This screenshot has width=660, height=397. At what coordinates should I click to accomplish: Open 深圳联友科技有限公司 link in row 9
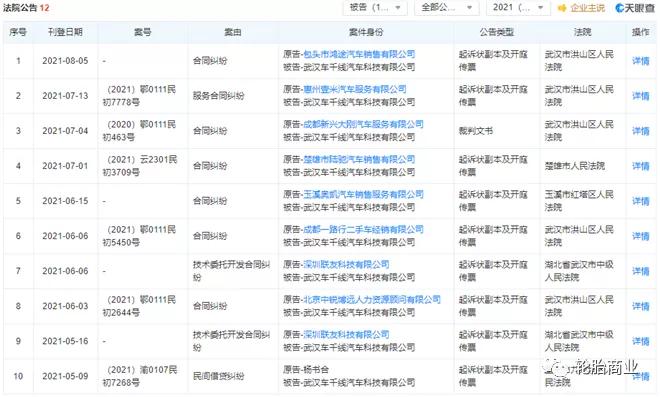pyautogui.click(x=346, y=334)
